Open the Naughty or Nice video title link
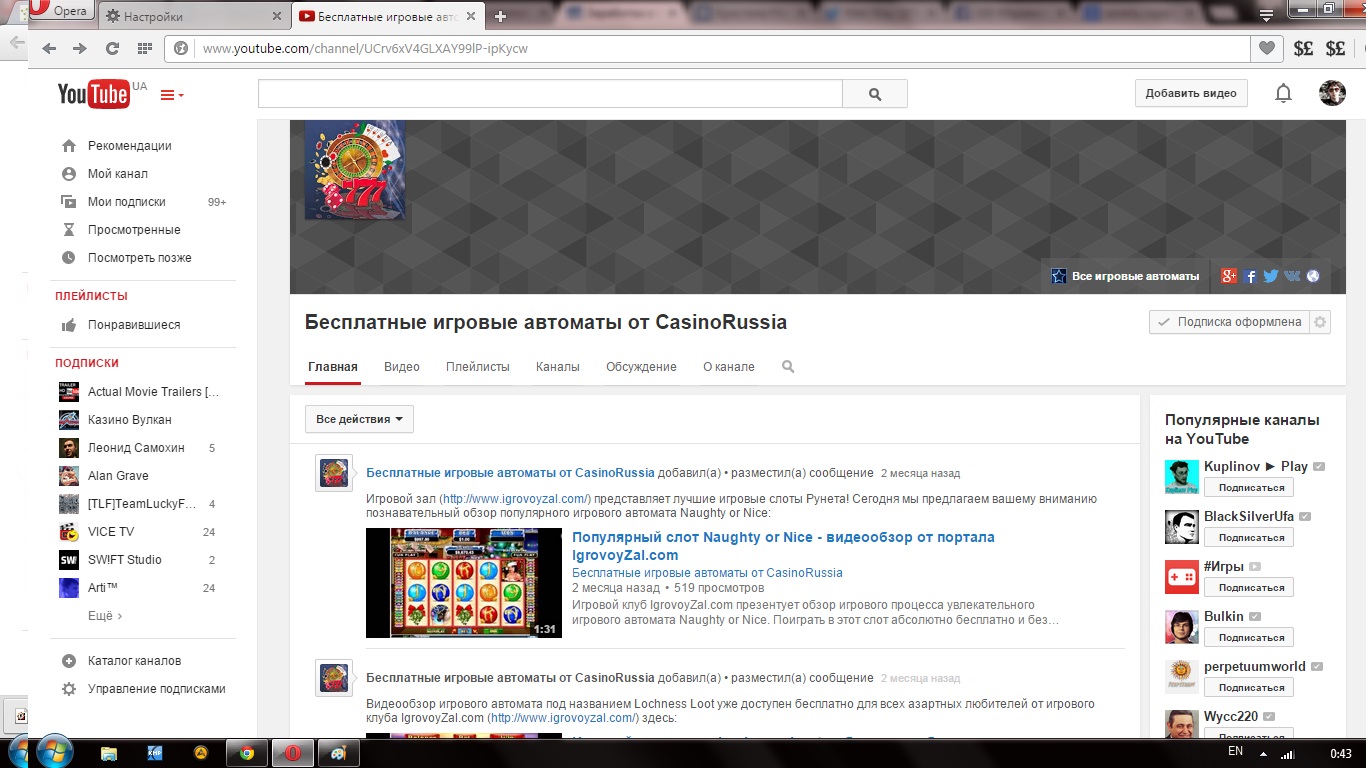Viewport: 1366px width, 768px height. point(783,546)
